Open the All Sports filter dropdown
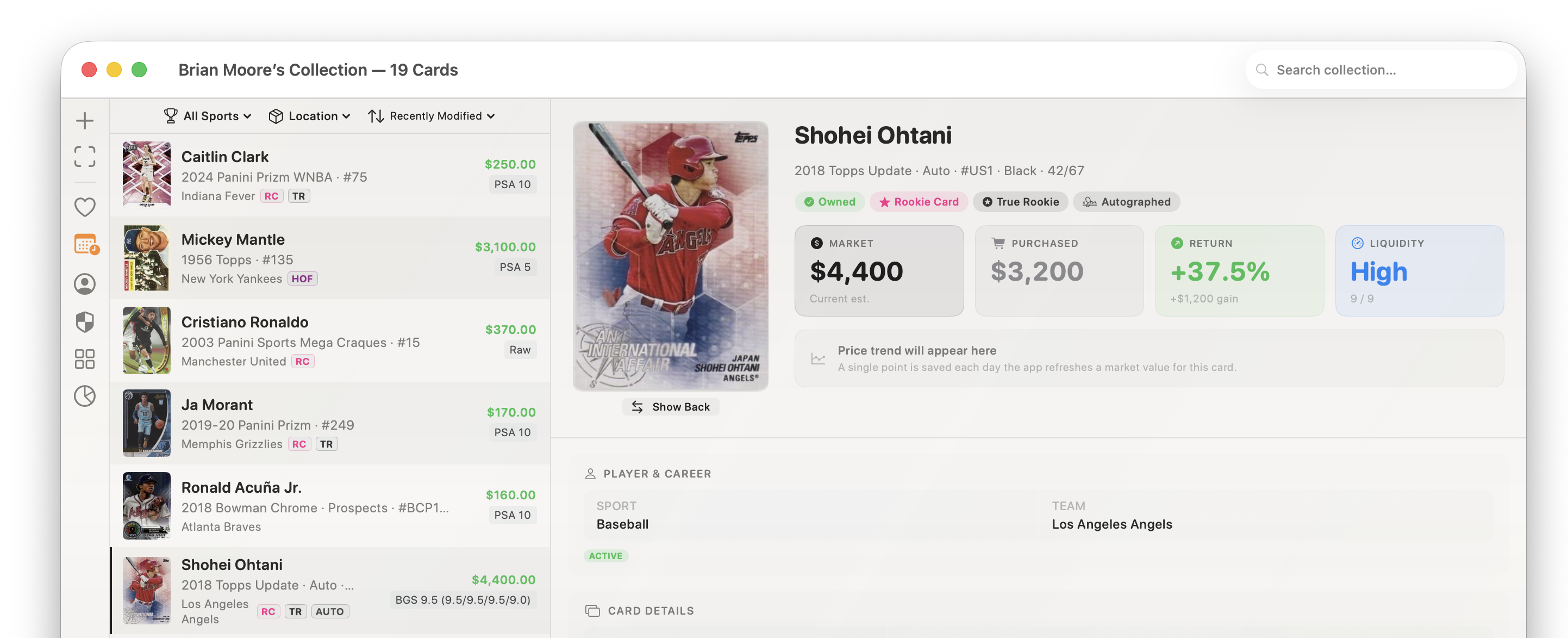 (208, 116)
